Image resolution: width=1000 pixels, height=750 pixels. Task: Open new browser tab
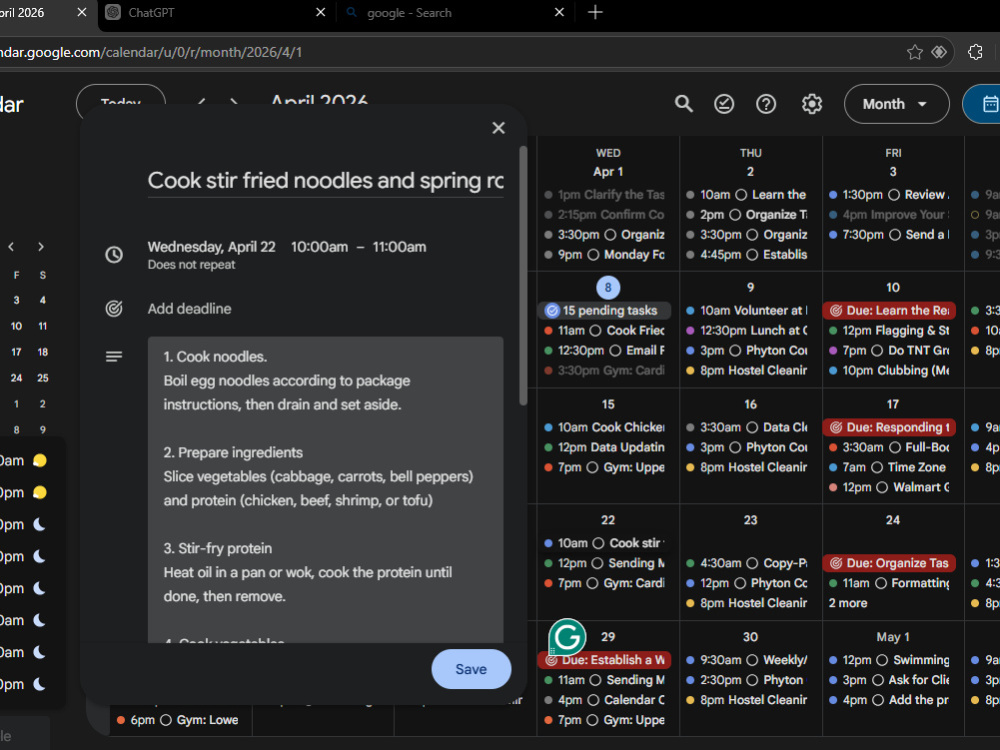[595, 12]
